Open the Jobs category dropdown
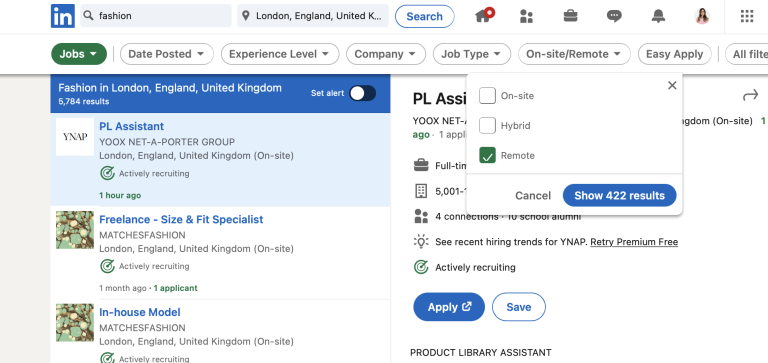The width and height of the screenshot is (768, 363). pos(79,54)
